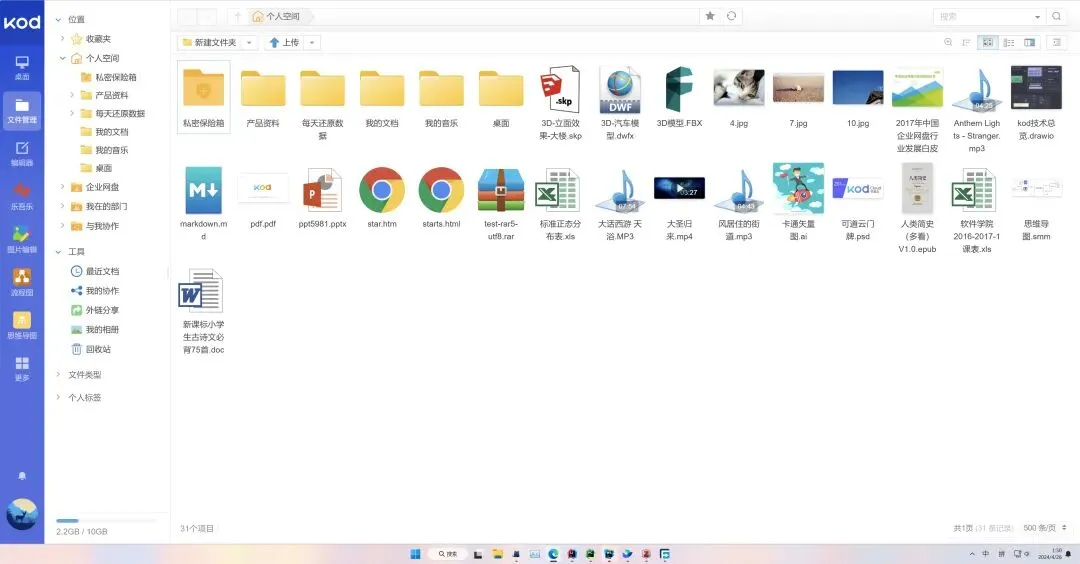Screen dimensions: 1080x564
Task: Open the 新建文件夹 dropdown arrow
Action: (x=249, y=43)
